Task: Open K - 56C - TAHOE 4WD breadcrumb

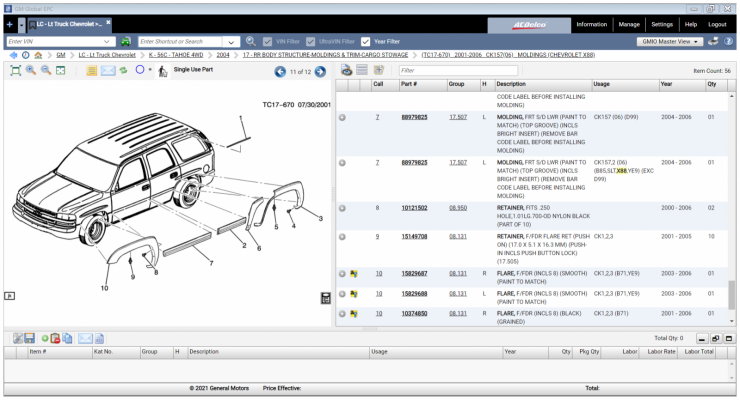Action: pyautogui.click(x=176, y=55)
